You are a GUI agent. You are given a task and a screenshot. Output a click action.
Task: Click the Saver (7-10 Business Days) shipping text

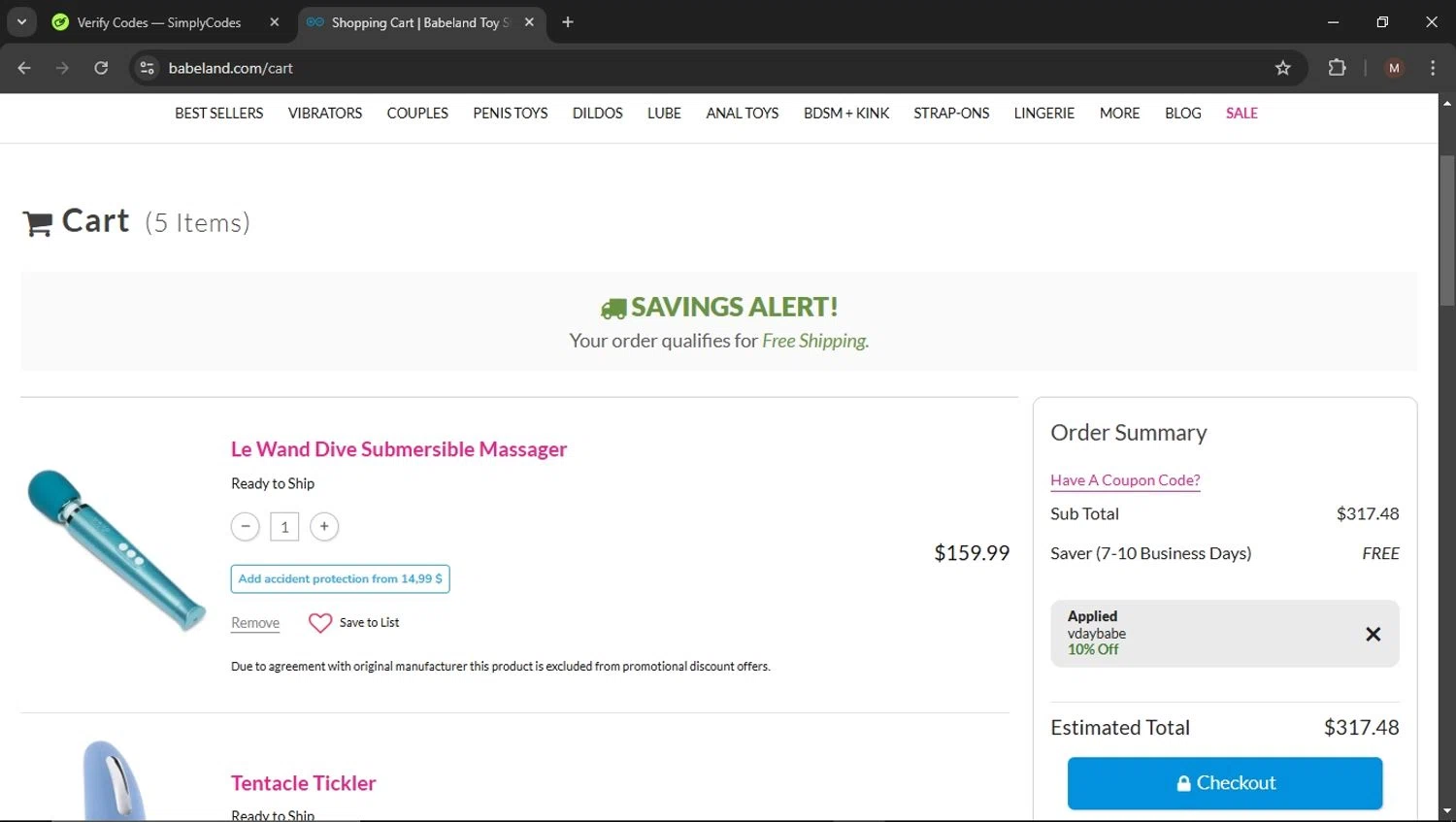pos(1151,553)
